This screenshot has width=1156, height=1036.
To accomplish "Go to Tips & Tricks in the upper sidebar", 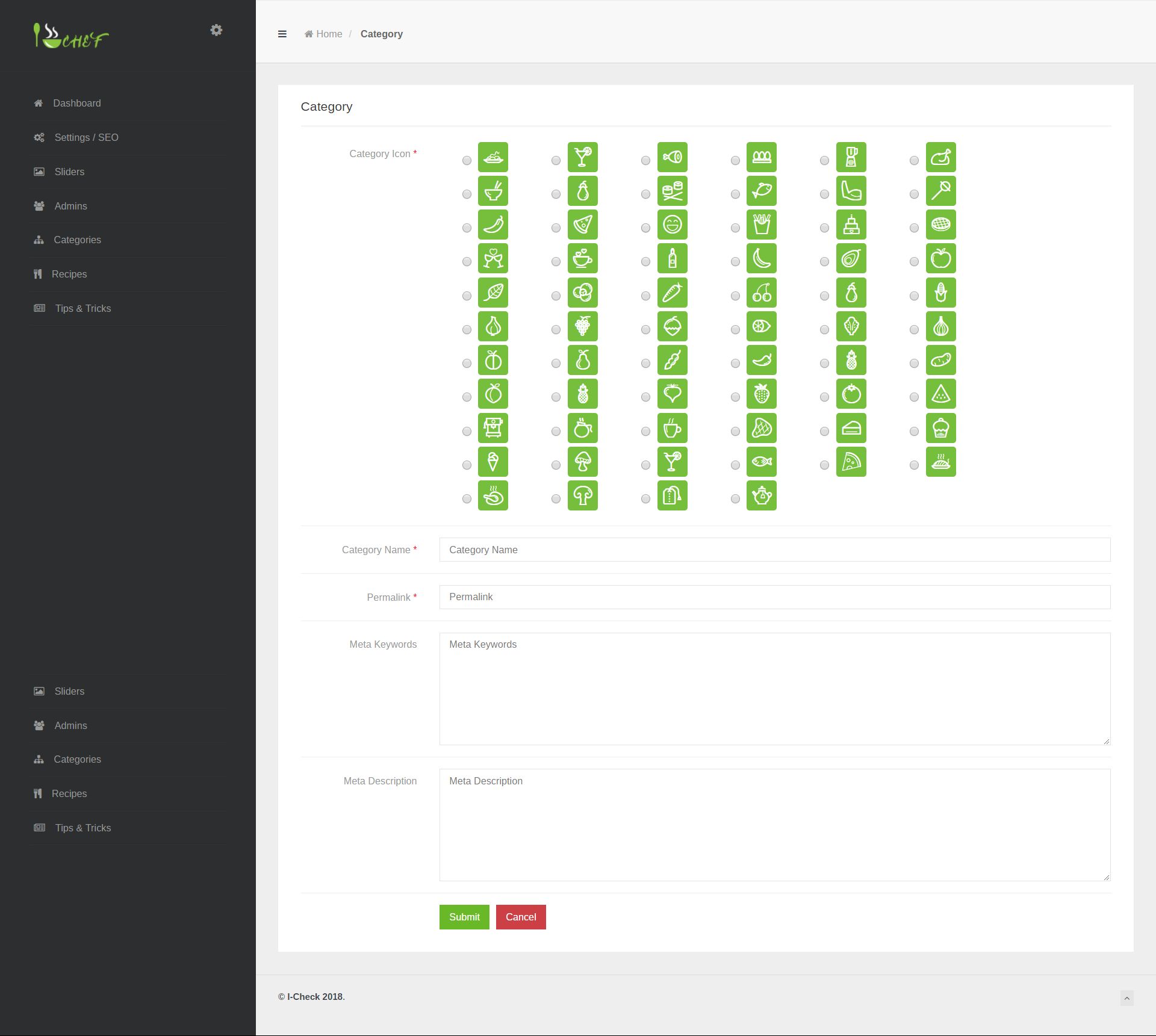I will click(83, 308).
